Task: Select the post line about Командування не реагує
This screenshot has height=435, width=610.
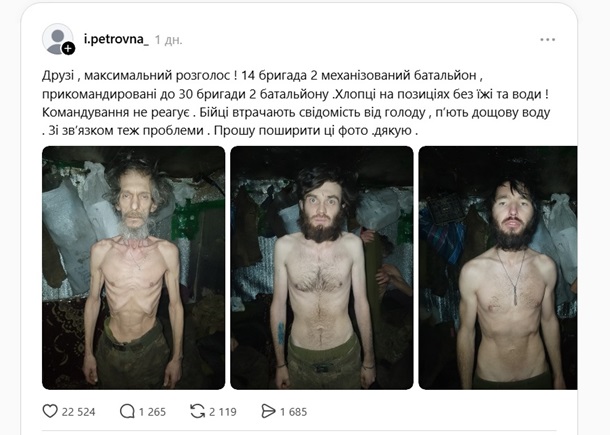Action: 296,112
